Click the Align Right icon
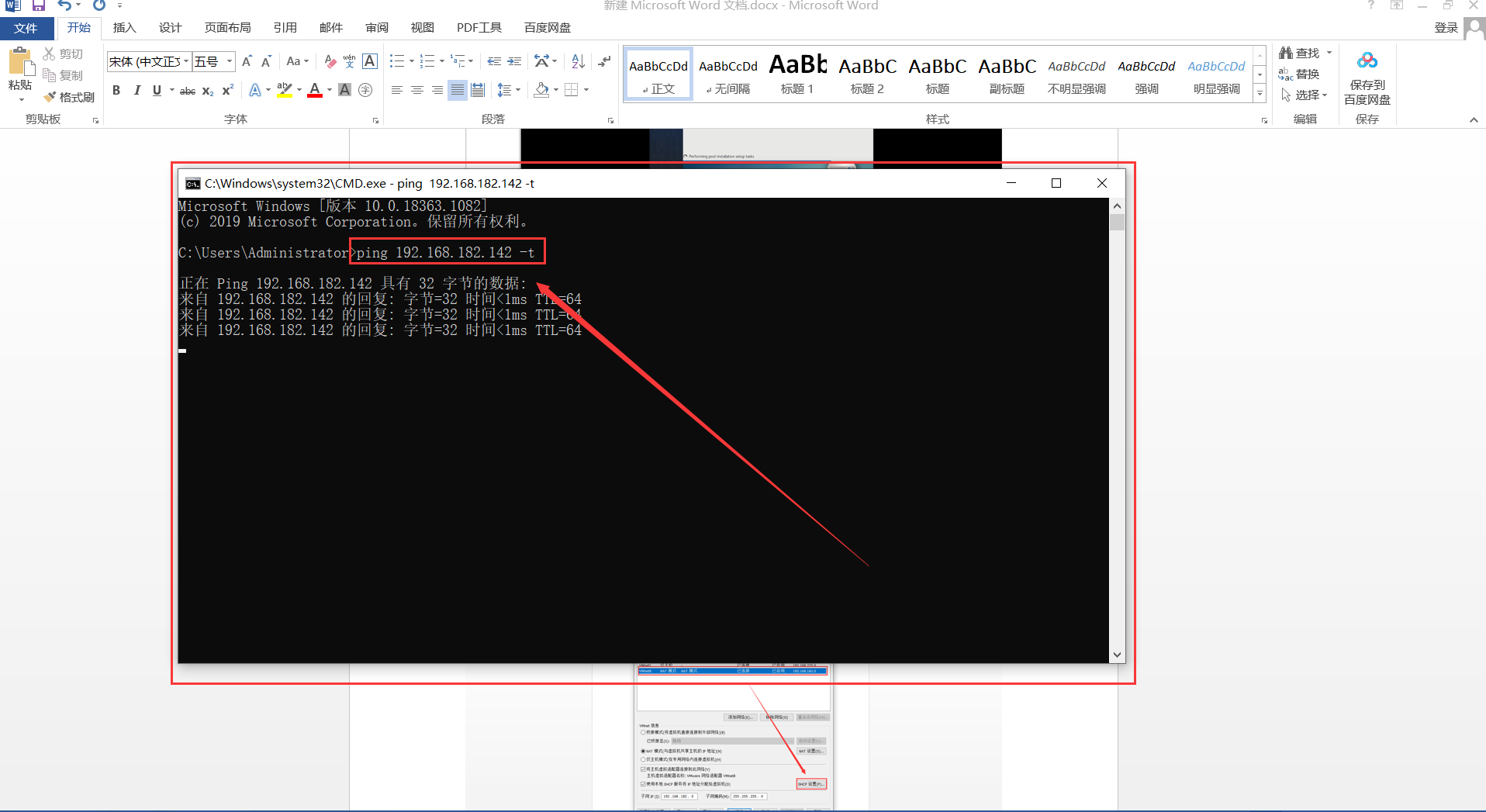 point(437,90)
